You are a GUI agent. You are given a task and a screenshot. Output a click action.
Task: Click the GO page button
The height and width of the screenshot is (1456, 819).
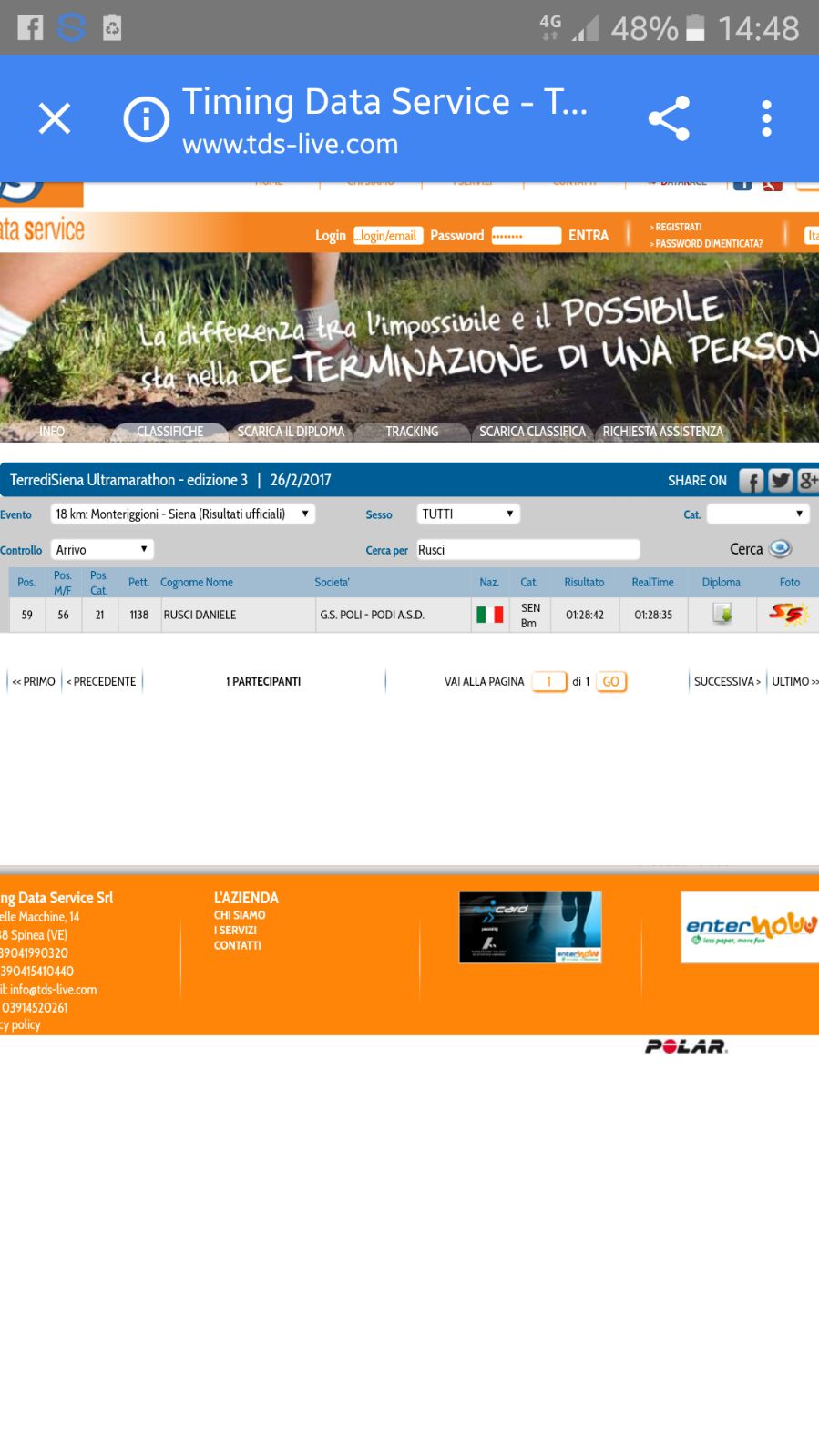(x=611, y=682)
